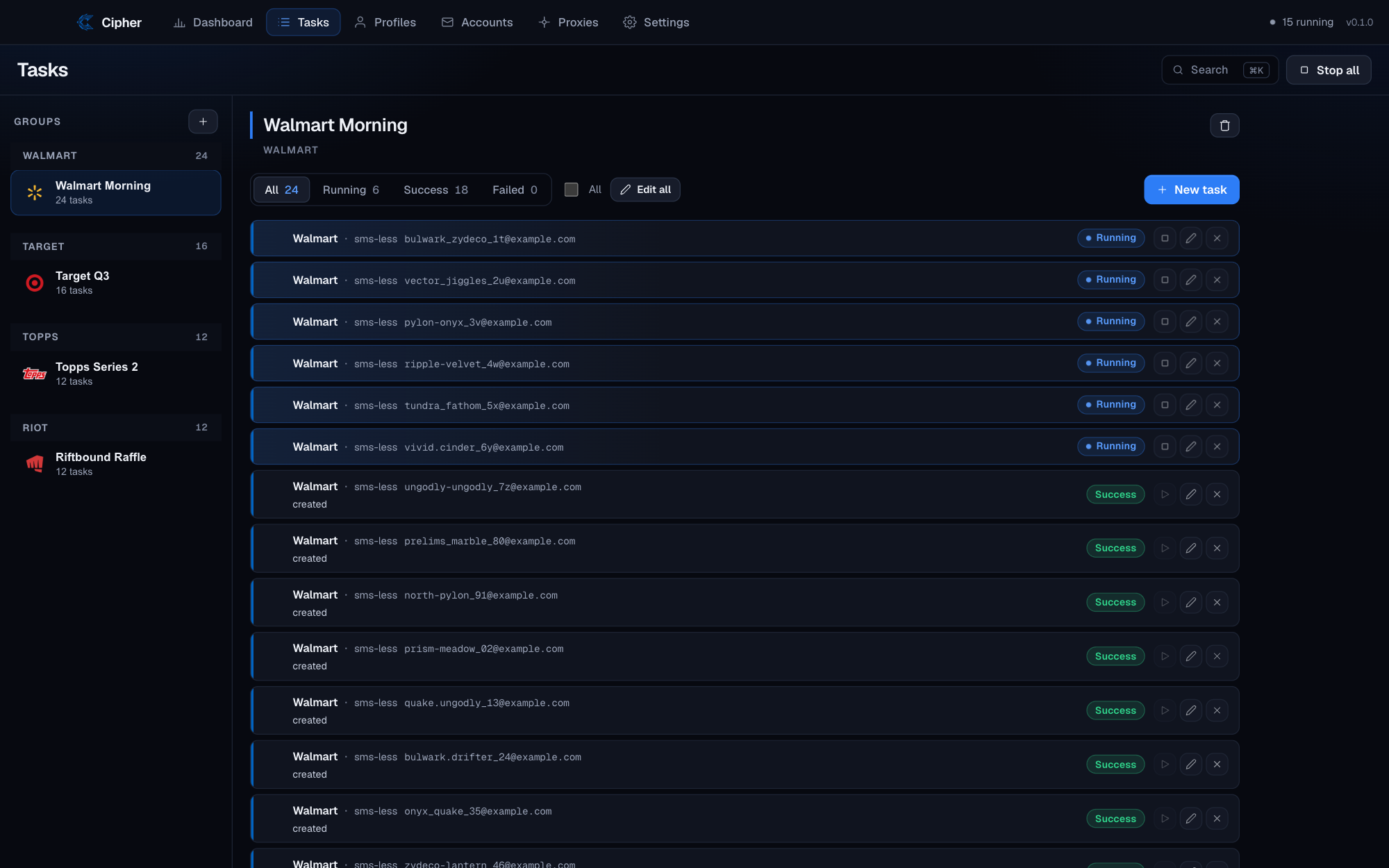Open the Tasks nav item
Screen dimensions: 1389x868
303,22
